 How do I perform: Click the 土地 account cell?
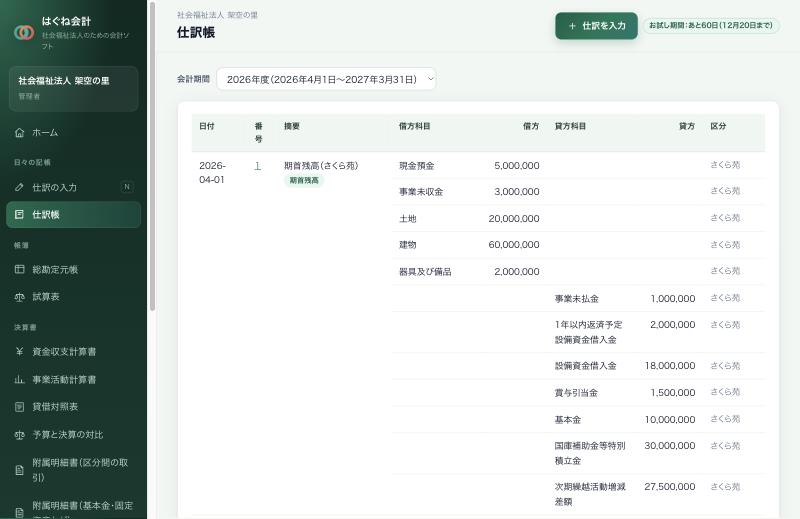(x=408, y=218)
